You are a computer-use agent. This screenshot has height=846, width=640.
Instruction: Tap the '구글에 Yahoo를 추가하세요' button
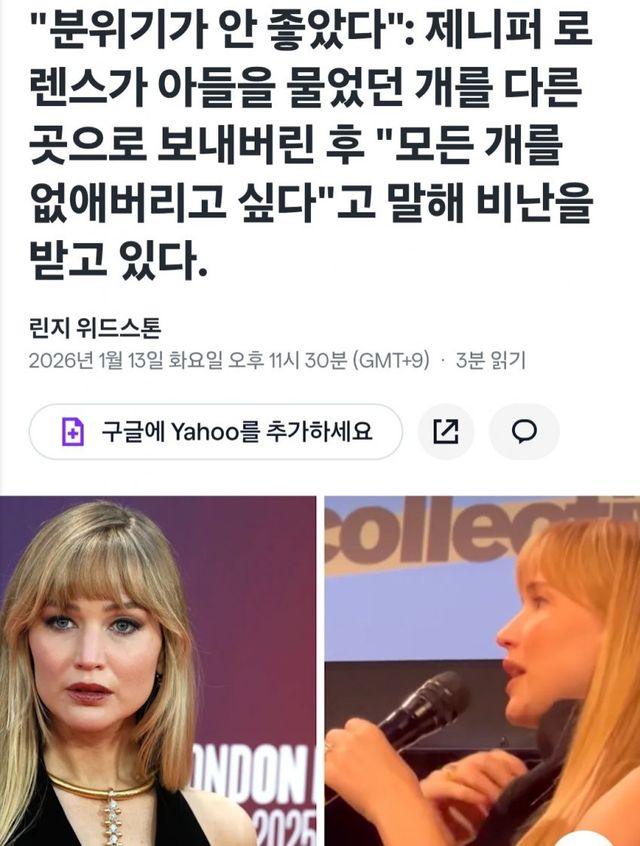pos(216,432)
